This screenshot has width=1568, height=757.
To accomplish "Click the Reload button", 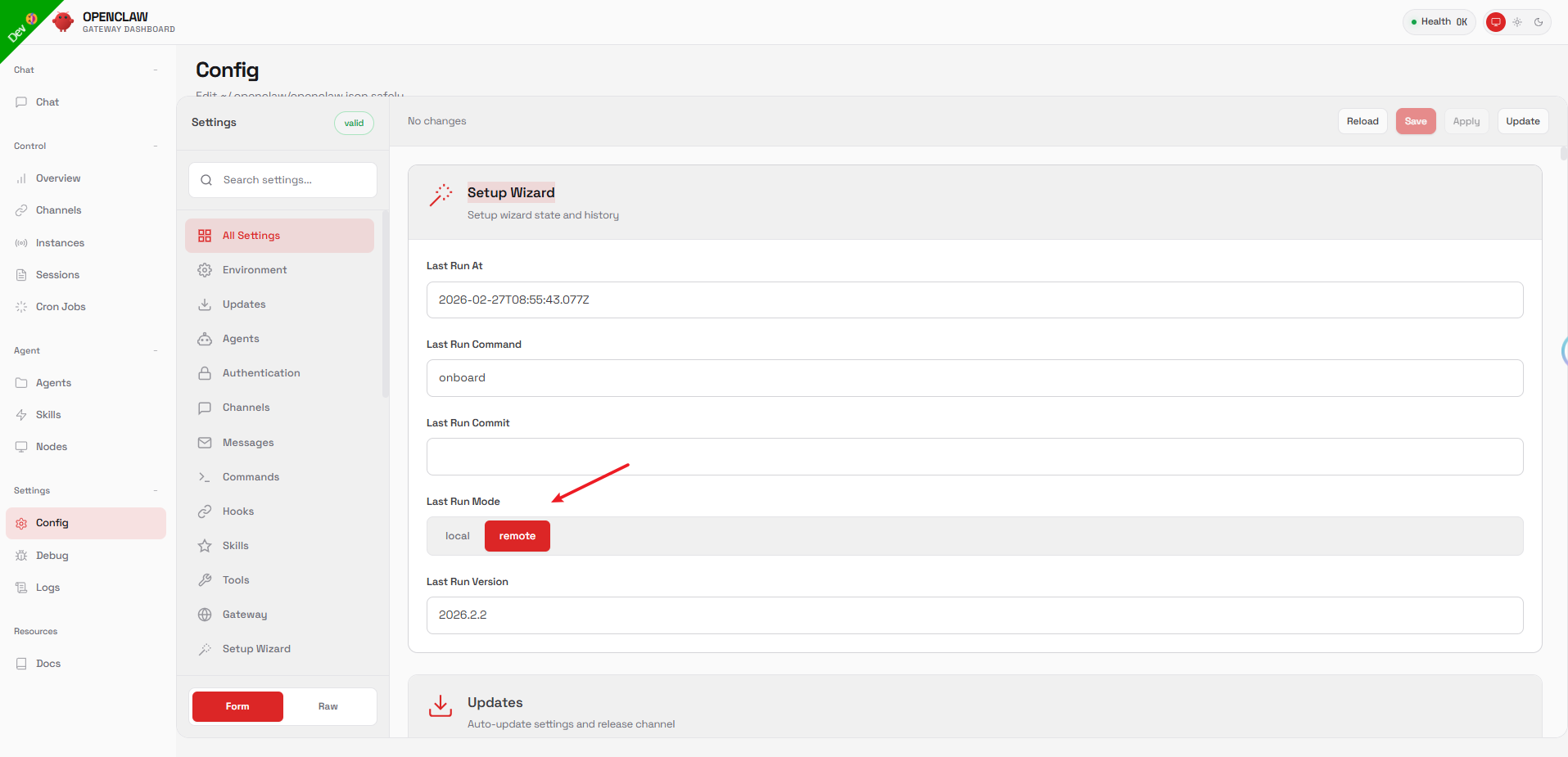I will tap(1362, 121).
